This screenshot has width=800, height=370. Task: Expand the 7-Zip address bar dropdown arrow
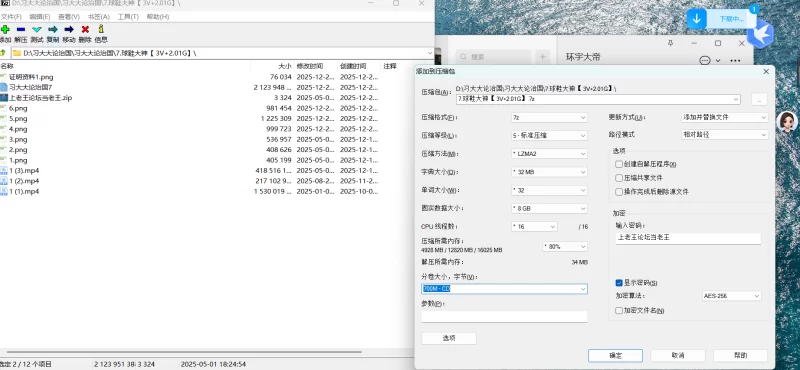tap(430, 53)
